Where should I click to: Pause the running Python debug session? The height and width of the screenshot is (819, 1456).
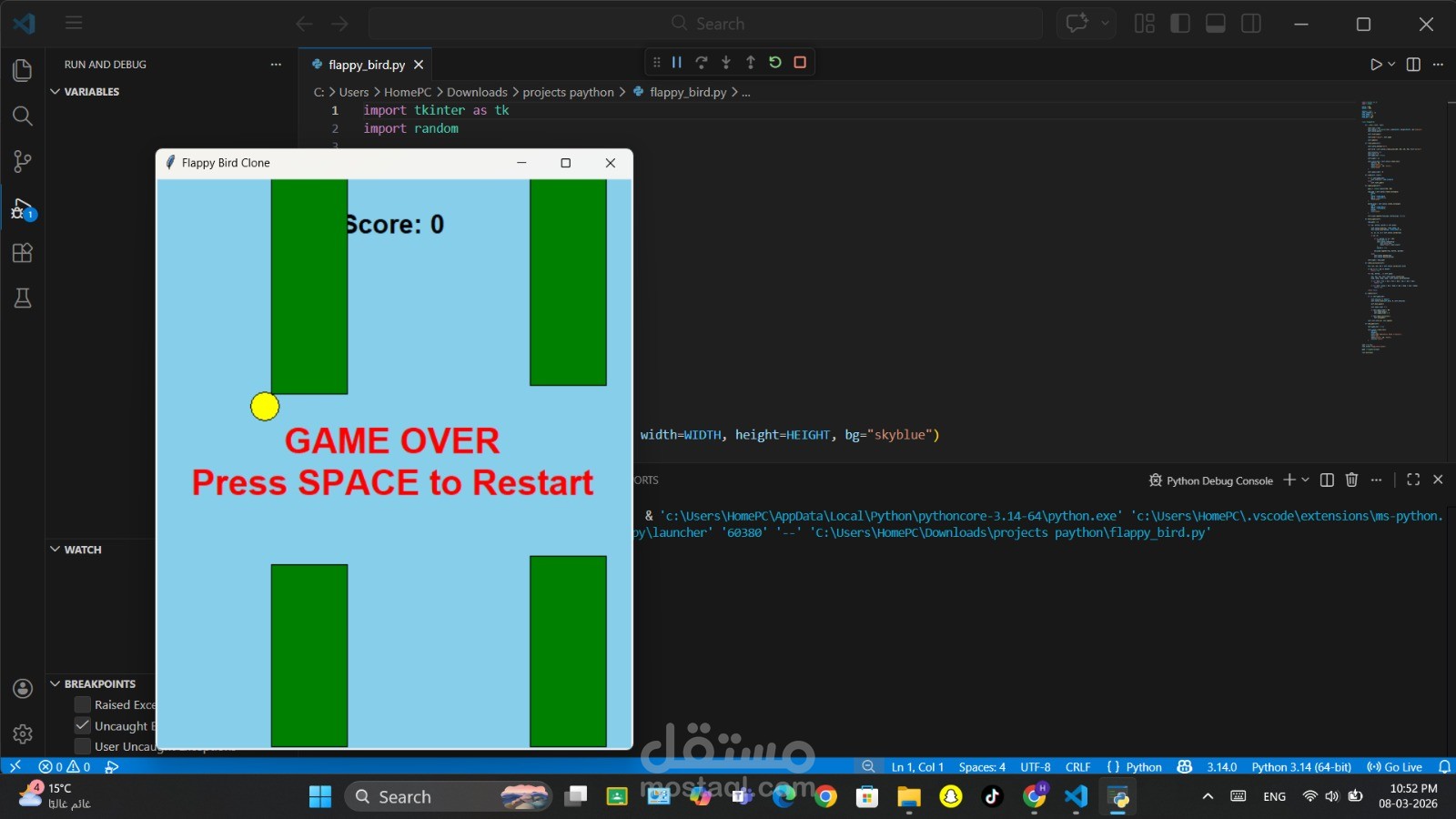(x=677, y=62)
